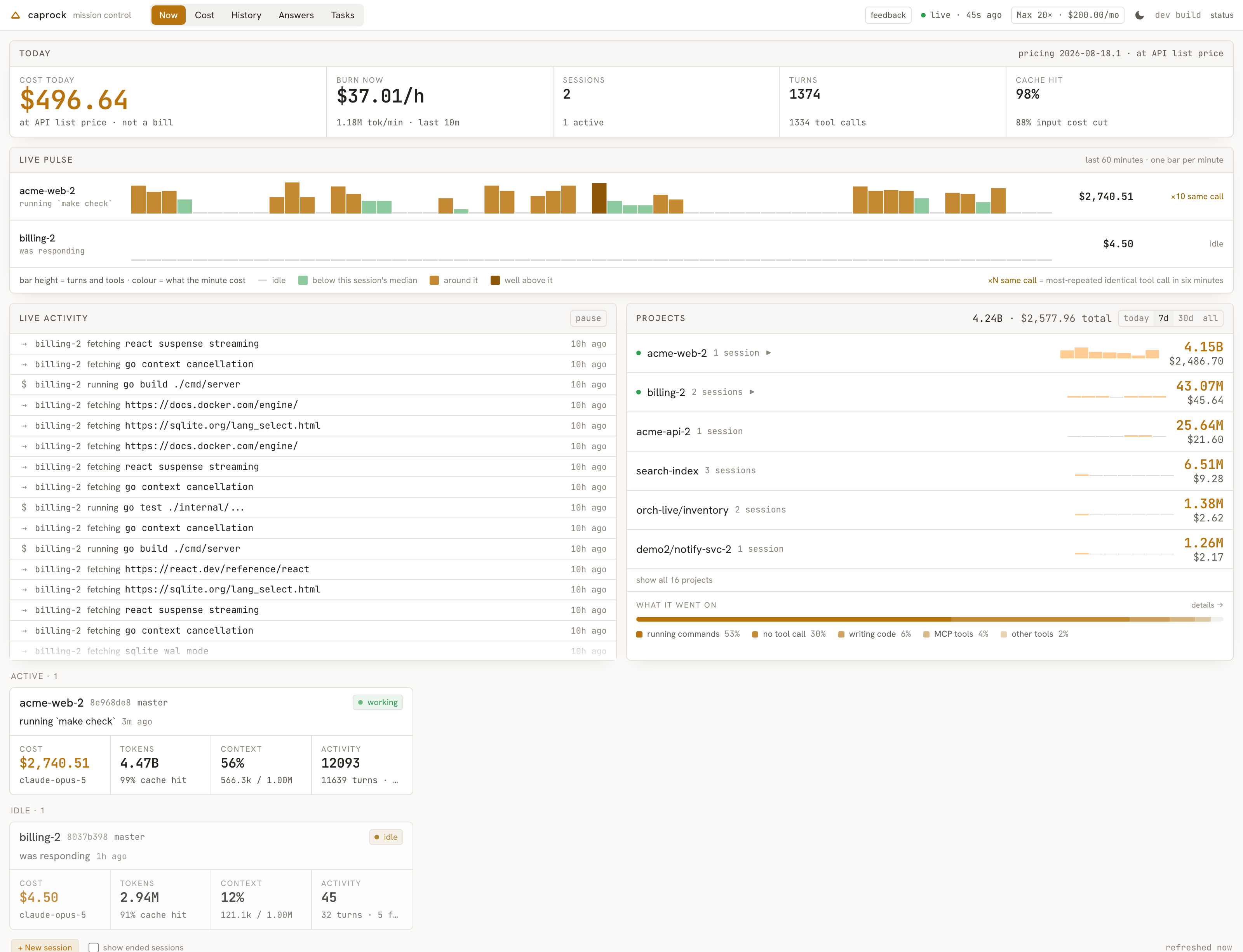Open the acme-web-2 active session card
The image size is (1243, 952).
[x=211, y=741]
